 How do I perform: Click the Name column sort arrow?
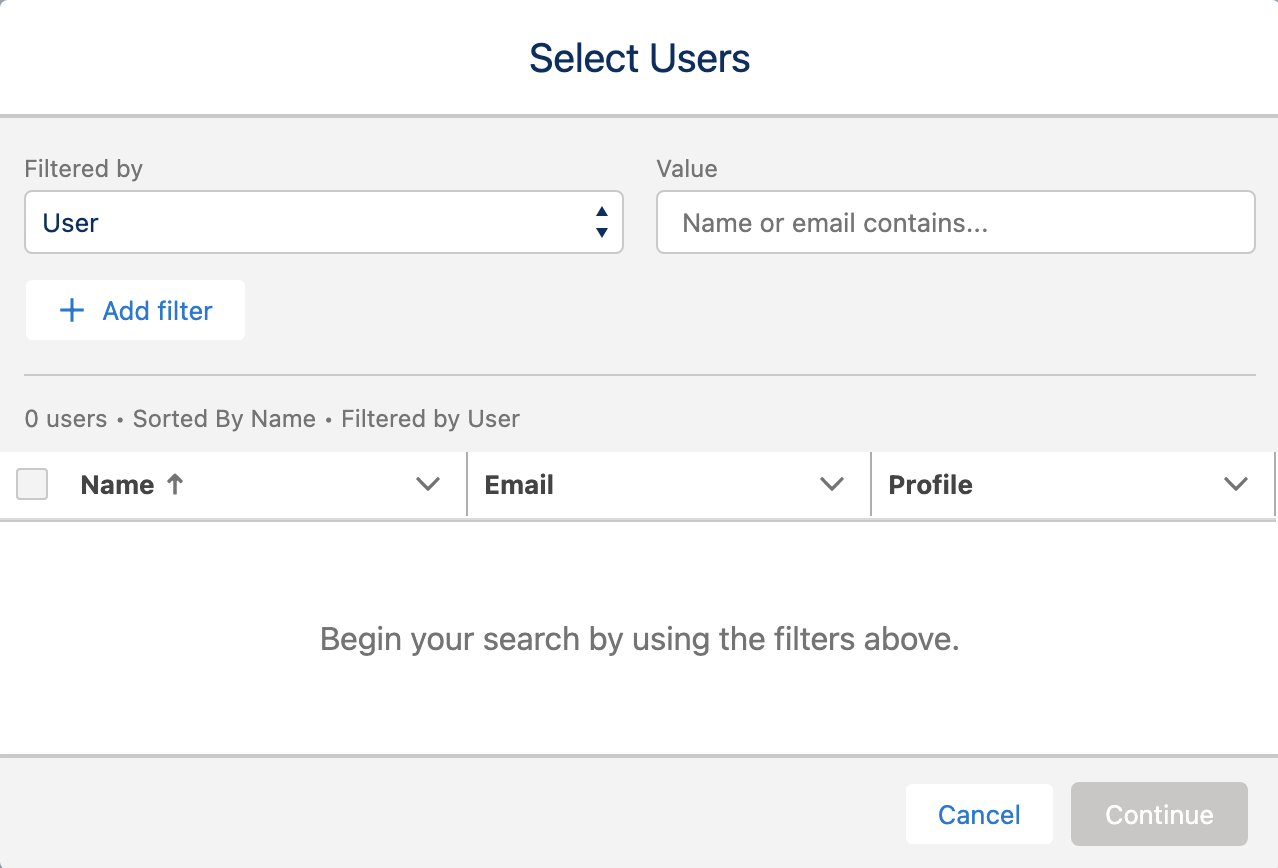pos(174,484)
